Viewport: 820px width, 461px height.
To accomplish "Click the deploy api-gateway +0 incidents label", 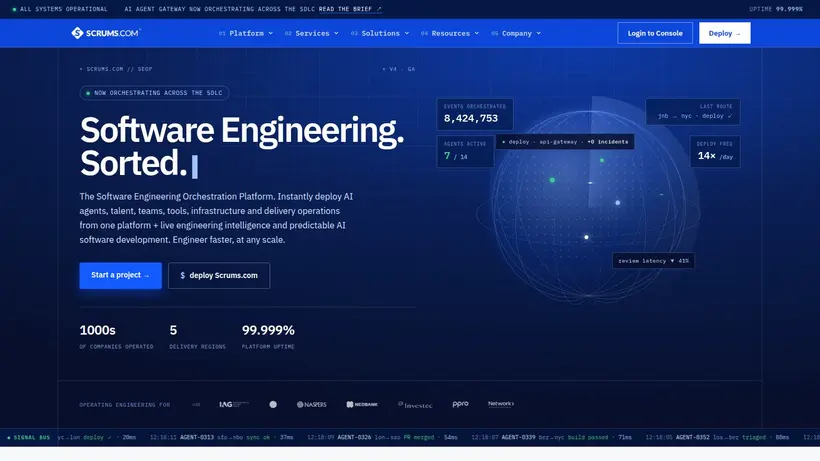I will [x=565, y=142].
